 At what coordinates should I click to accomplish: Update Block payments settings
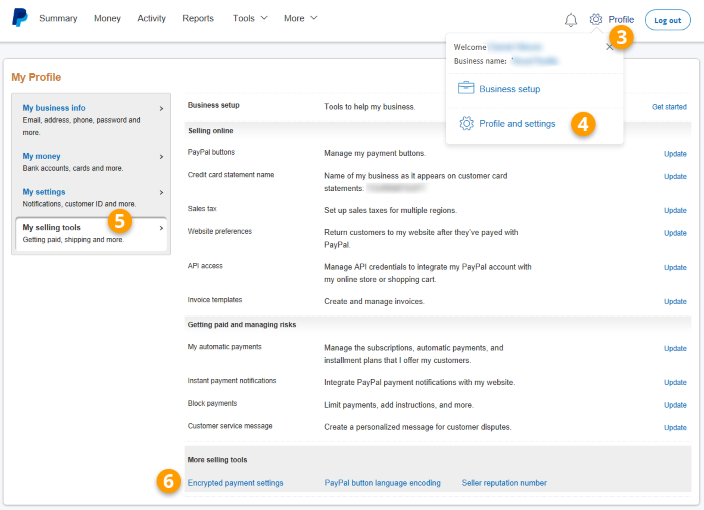pyautogui.click(x=675, y=405)
